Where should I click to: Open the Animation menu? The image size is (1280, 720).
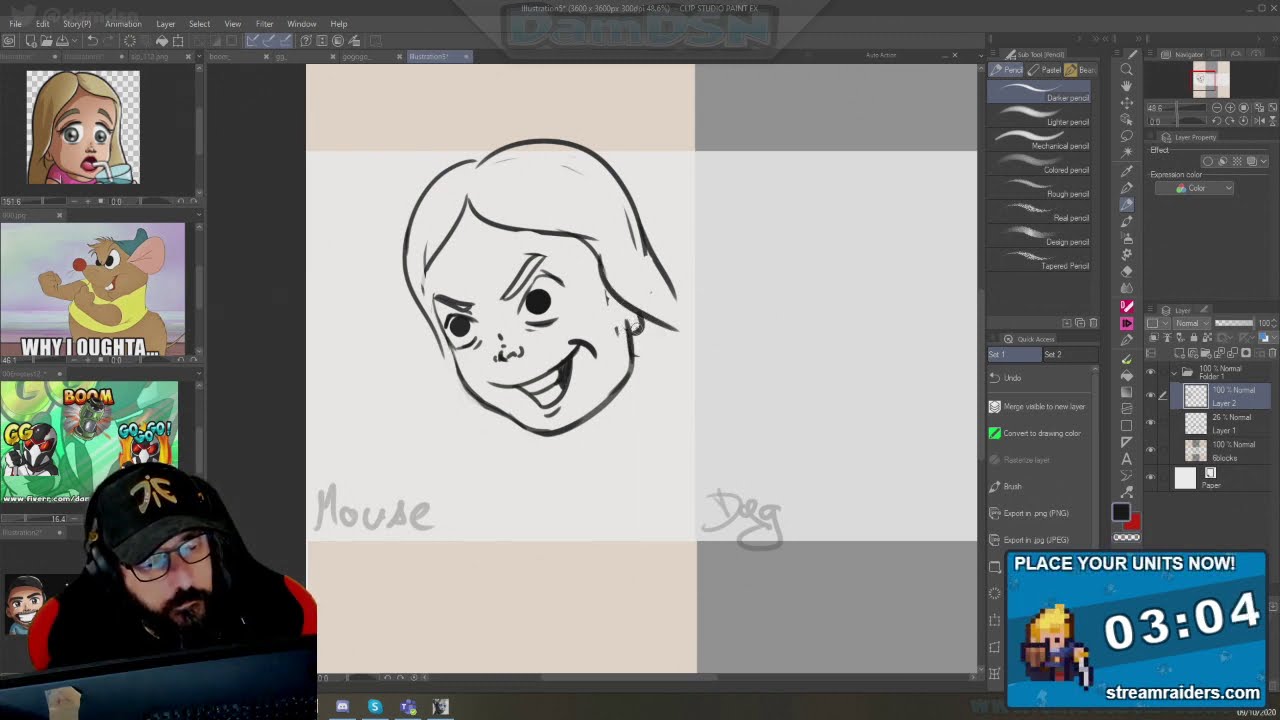click(123, 24)
